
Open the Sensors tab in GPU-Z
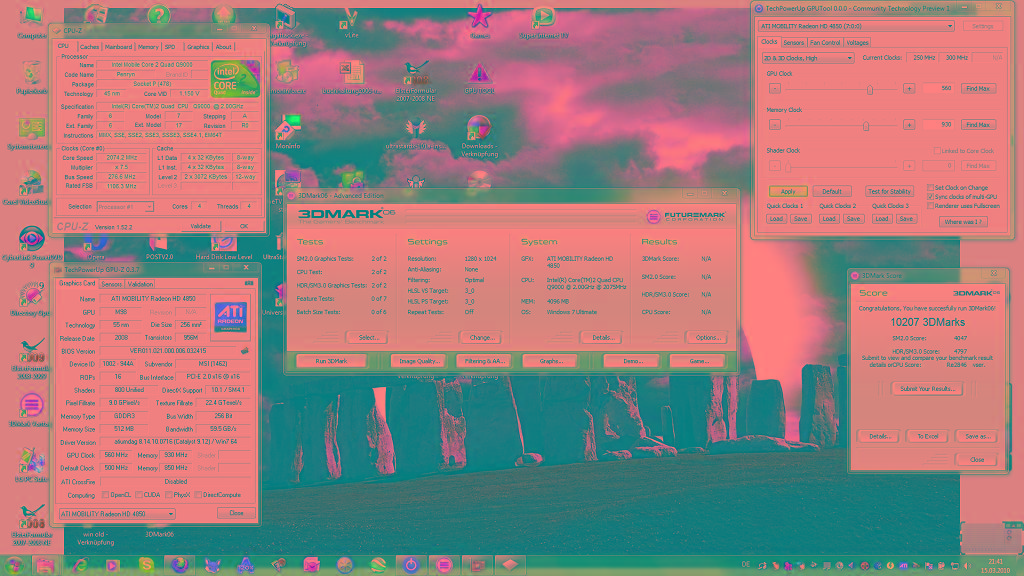coord(112,284)
